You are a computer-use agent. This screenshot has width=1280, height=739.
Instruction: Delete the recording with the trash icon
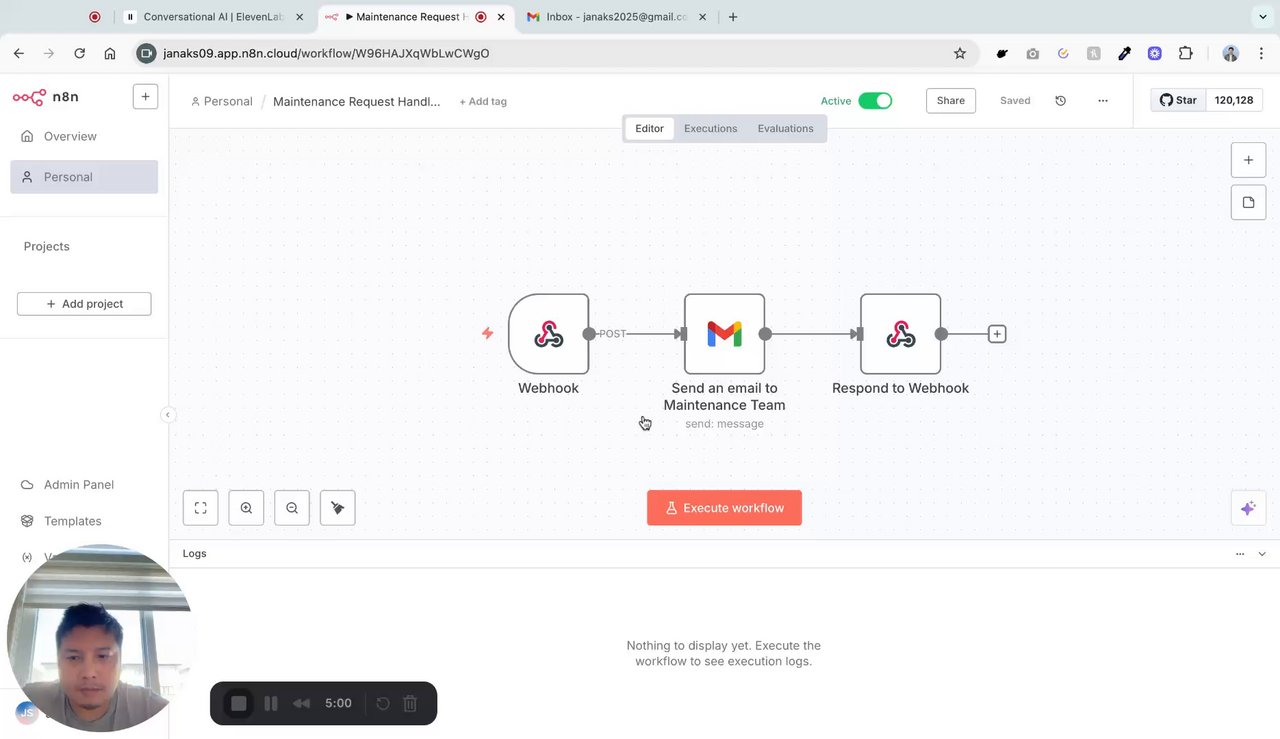click(x=410, y=703)
